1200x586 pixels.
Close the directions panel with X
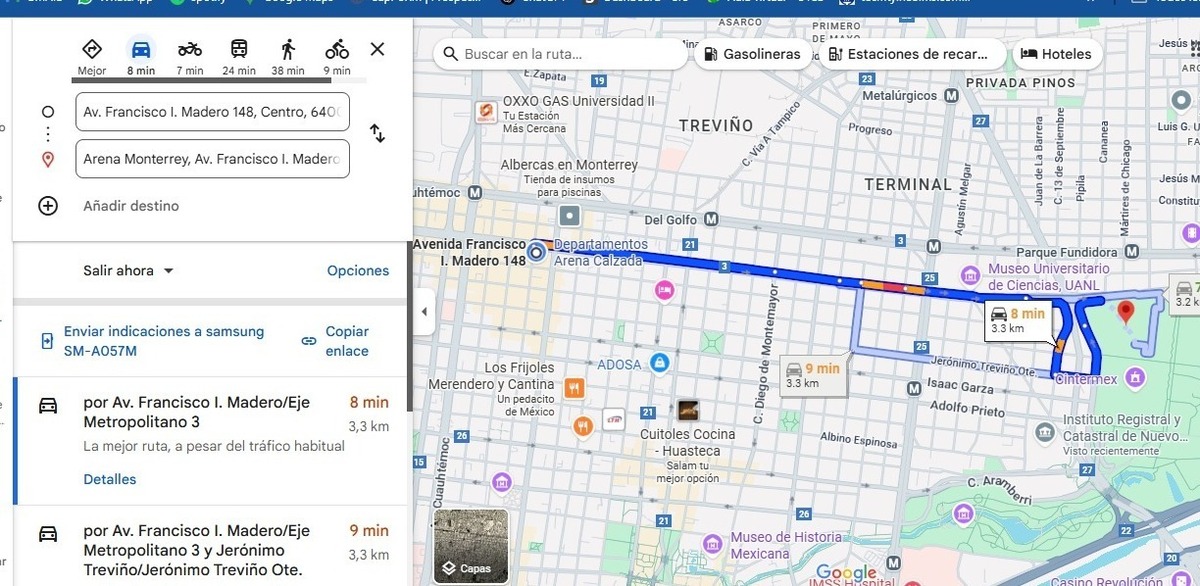(377, 49)
